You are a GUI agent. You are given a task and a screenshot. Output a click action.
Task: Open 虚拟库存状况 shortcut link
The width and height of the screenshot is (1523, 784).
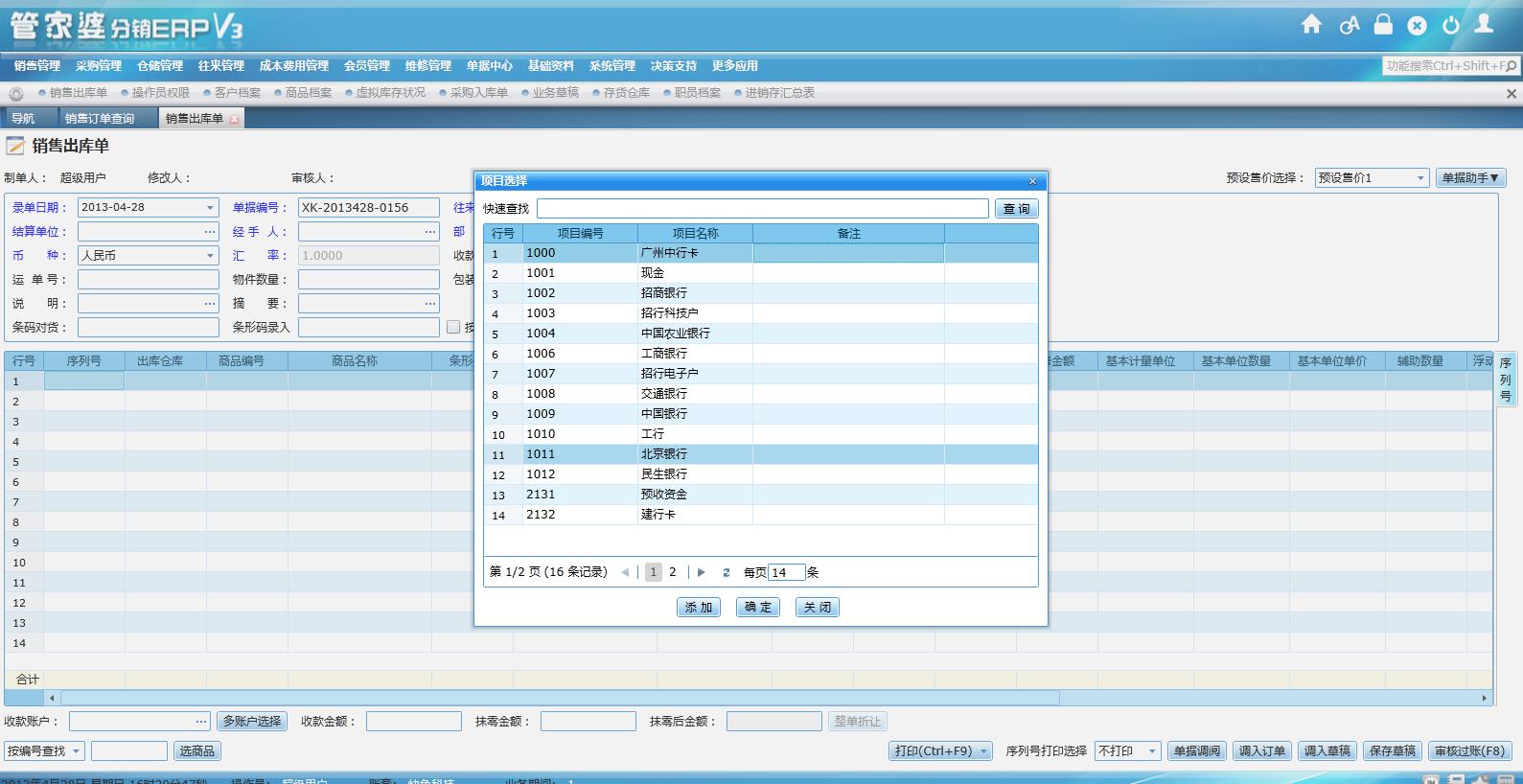pyautogui.click(x=391, y=93)
